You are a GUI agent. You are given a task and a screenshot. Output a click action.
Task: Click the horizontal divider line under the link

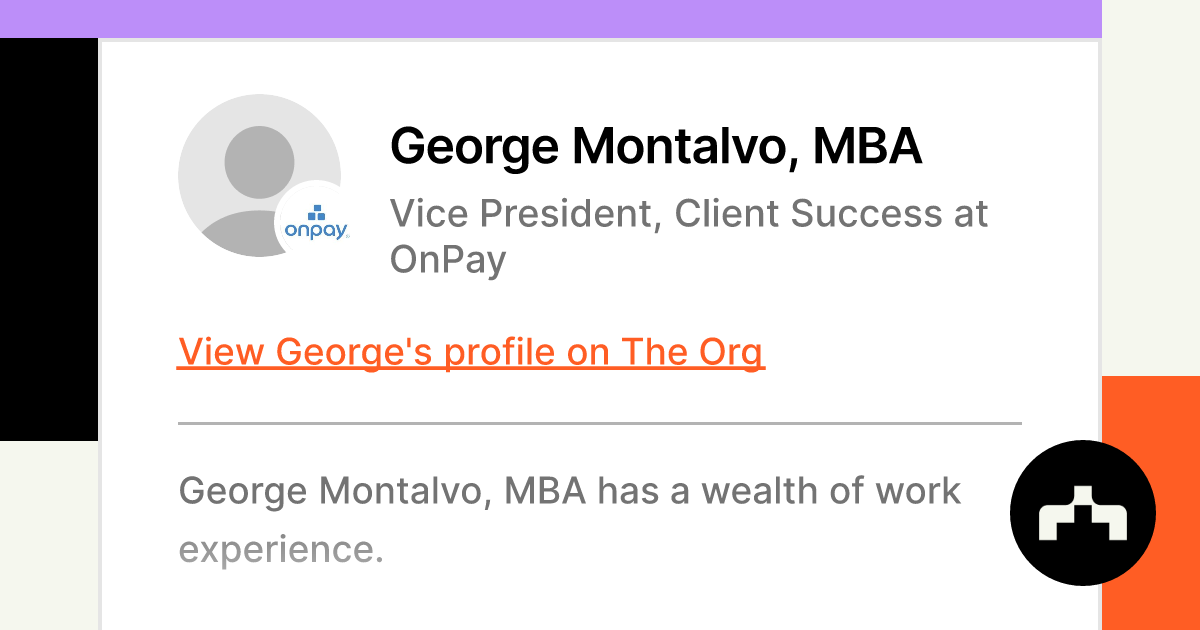pos(599,423)
